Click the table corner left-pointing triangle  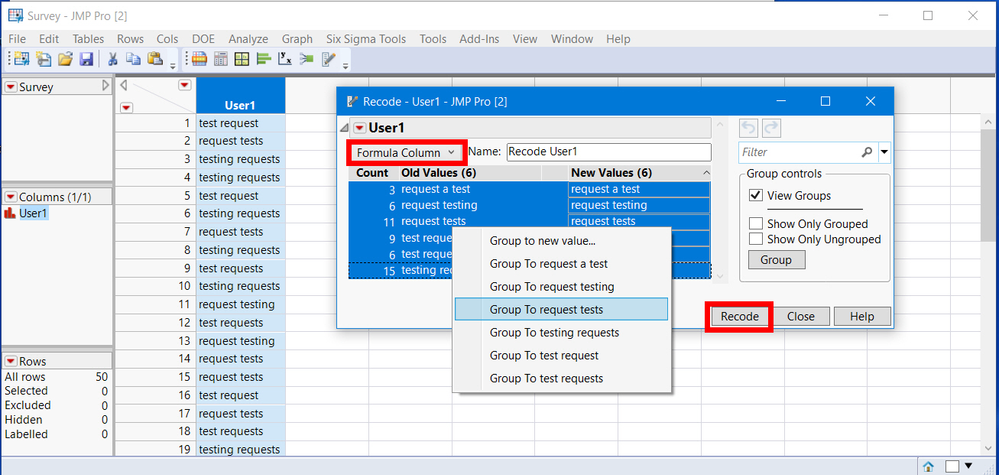click(x=124, y=85)
